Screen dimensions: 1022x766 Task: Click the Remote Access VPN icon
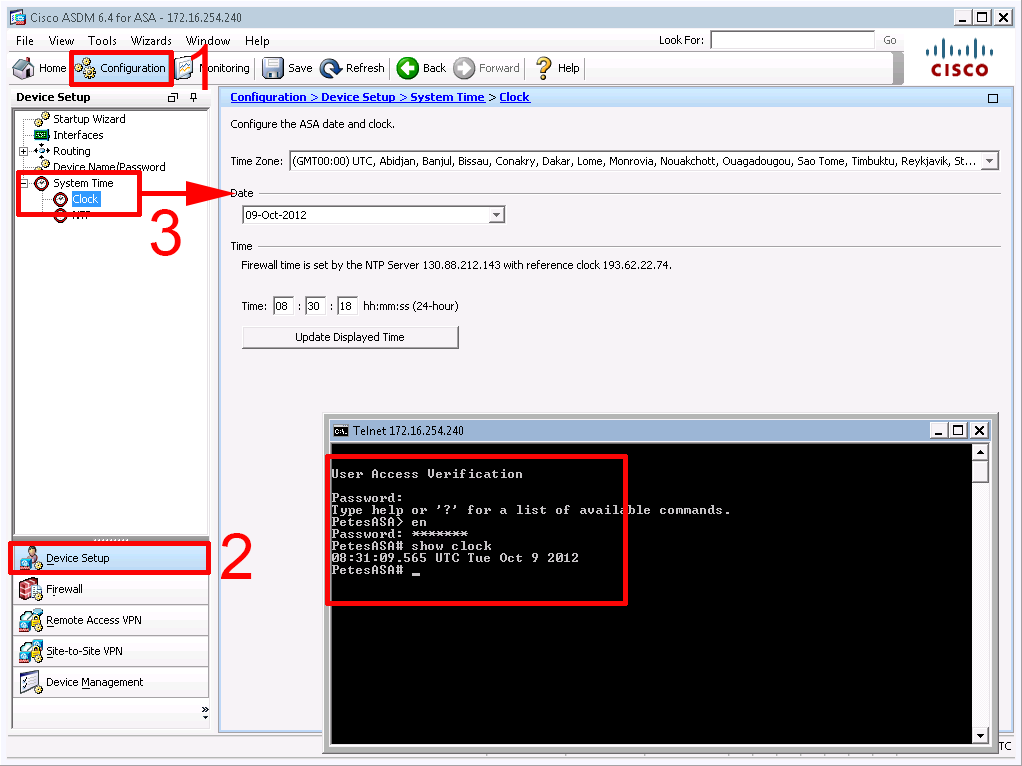click(30, 620)
